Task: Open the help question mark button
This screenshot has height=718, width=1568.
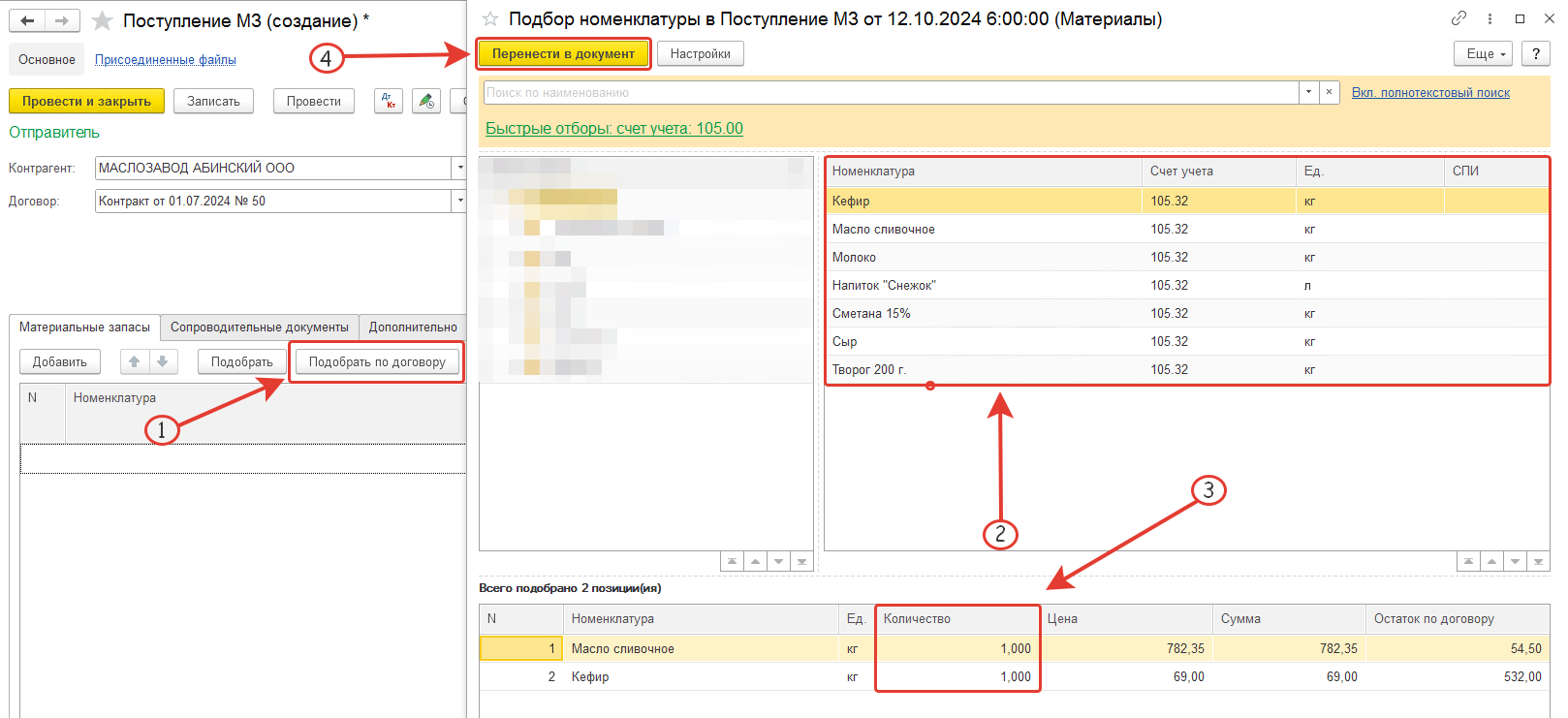Action: [1535, 54]
